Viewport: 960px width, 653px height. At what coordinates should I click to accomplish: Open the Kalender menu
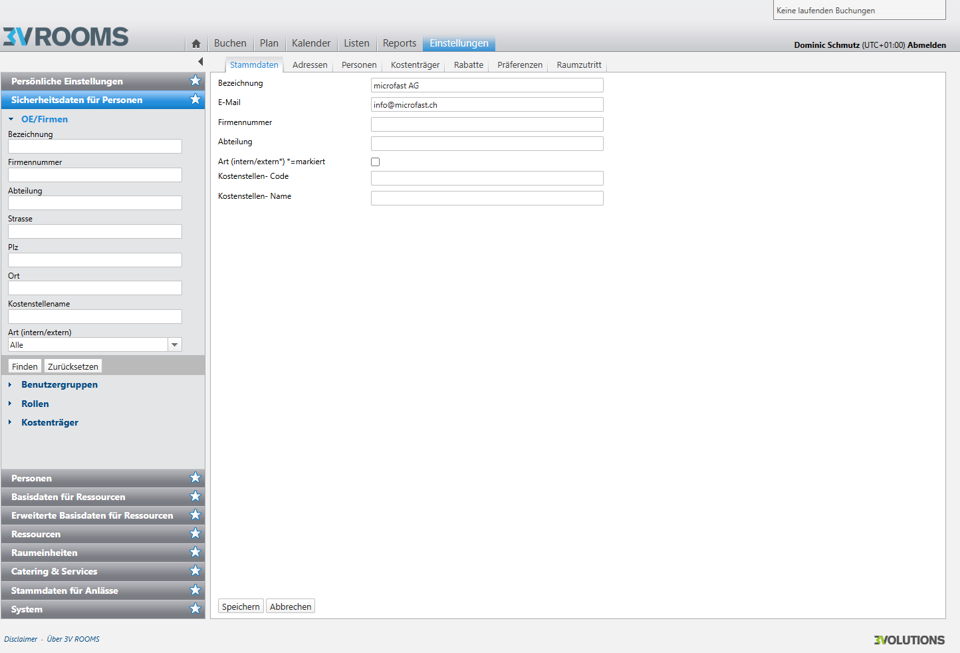click(x=311, y=44)
